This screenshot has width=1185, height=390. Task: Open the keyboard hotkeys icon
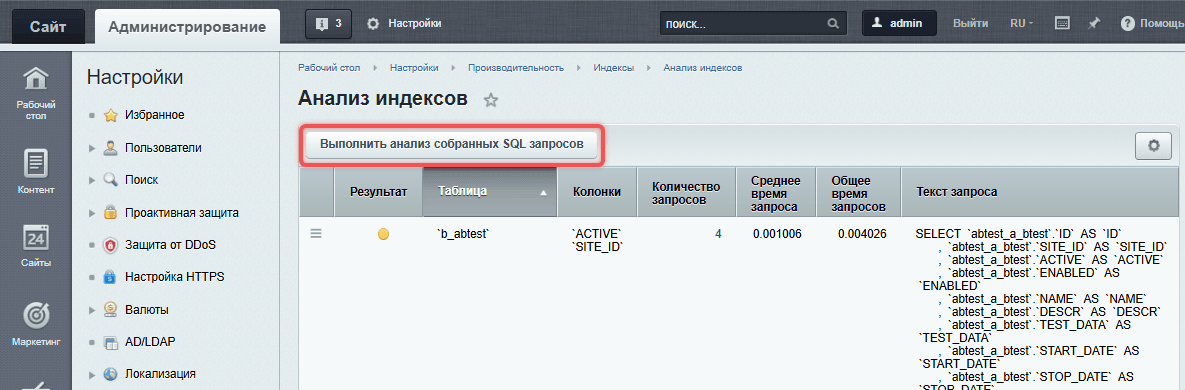pyautogui.click(x=1062, y=23)
